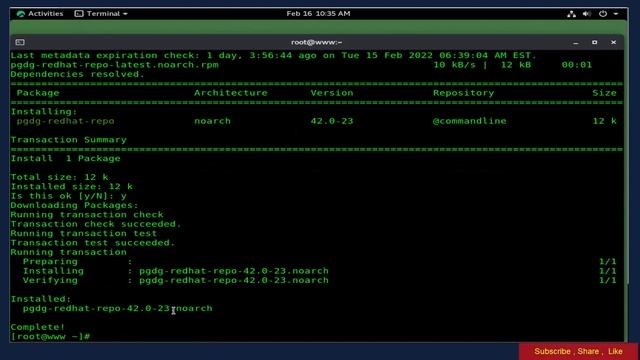
Task: Click the package name on the Installing line
Action: point(234,271)
